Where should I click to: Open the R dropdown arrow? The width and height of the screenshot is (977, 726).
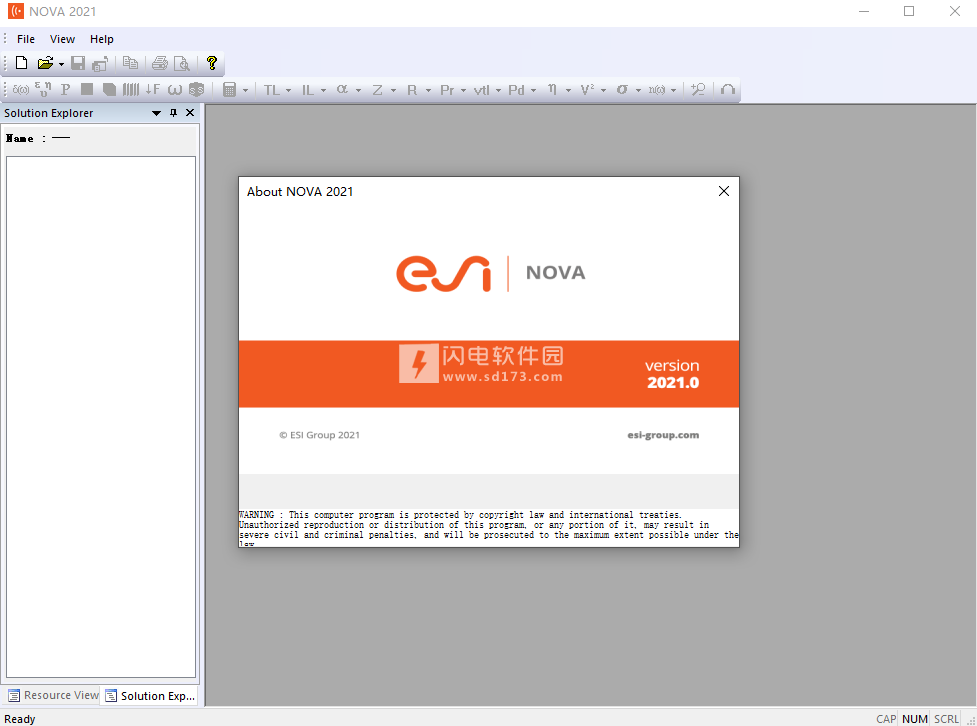(428, 91)
